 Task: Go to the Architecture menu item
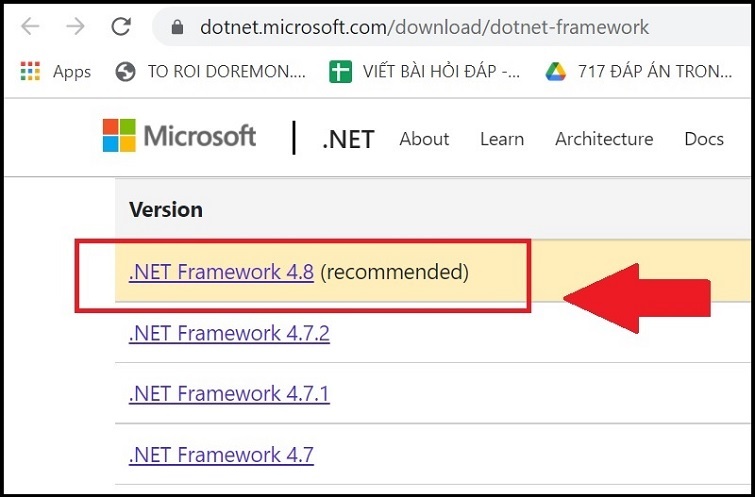604,139
